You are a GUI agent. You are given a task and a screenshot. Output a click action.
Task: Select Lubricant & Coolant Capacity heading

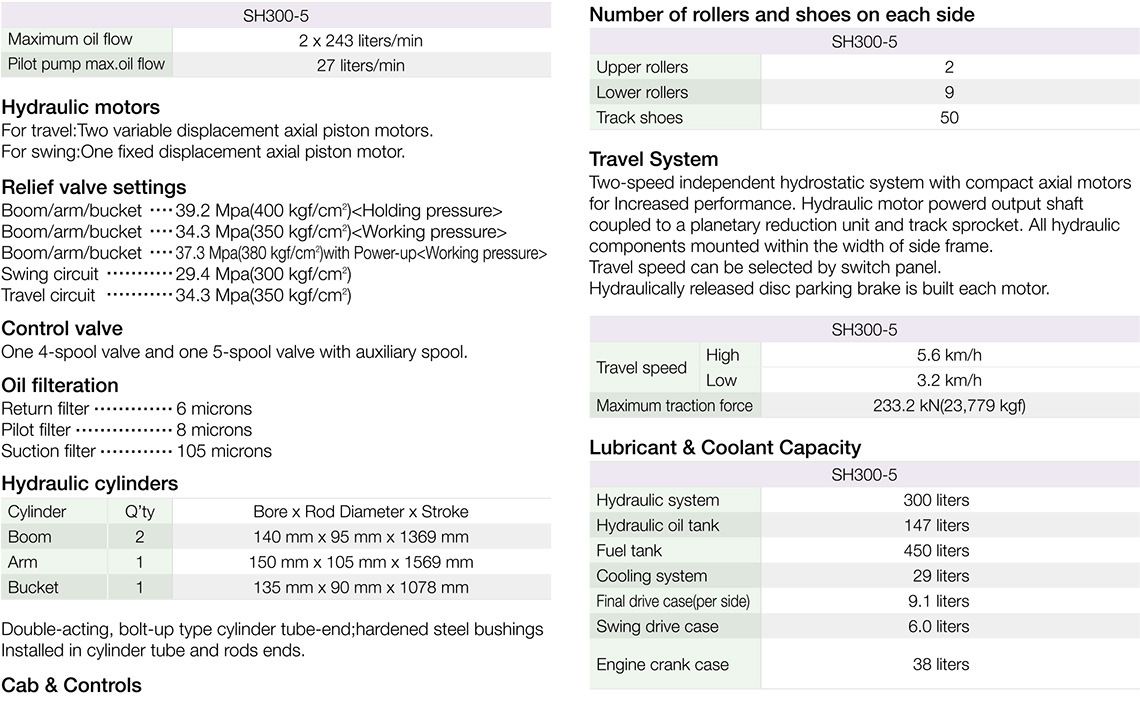pos(725,447)
